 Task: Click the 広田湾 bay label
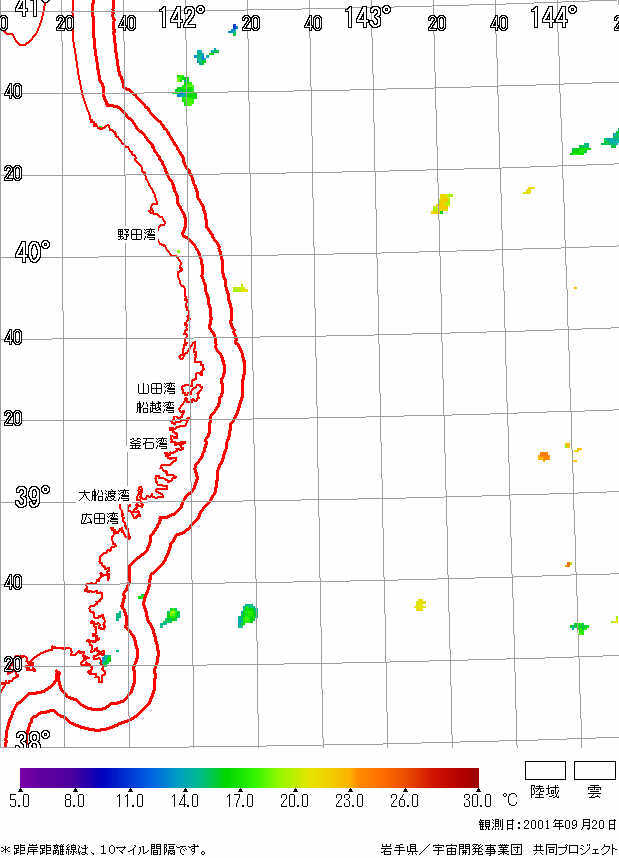click(99, 518)
